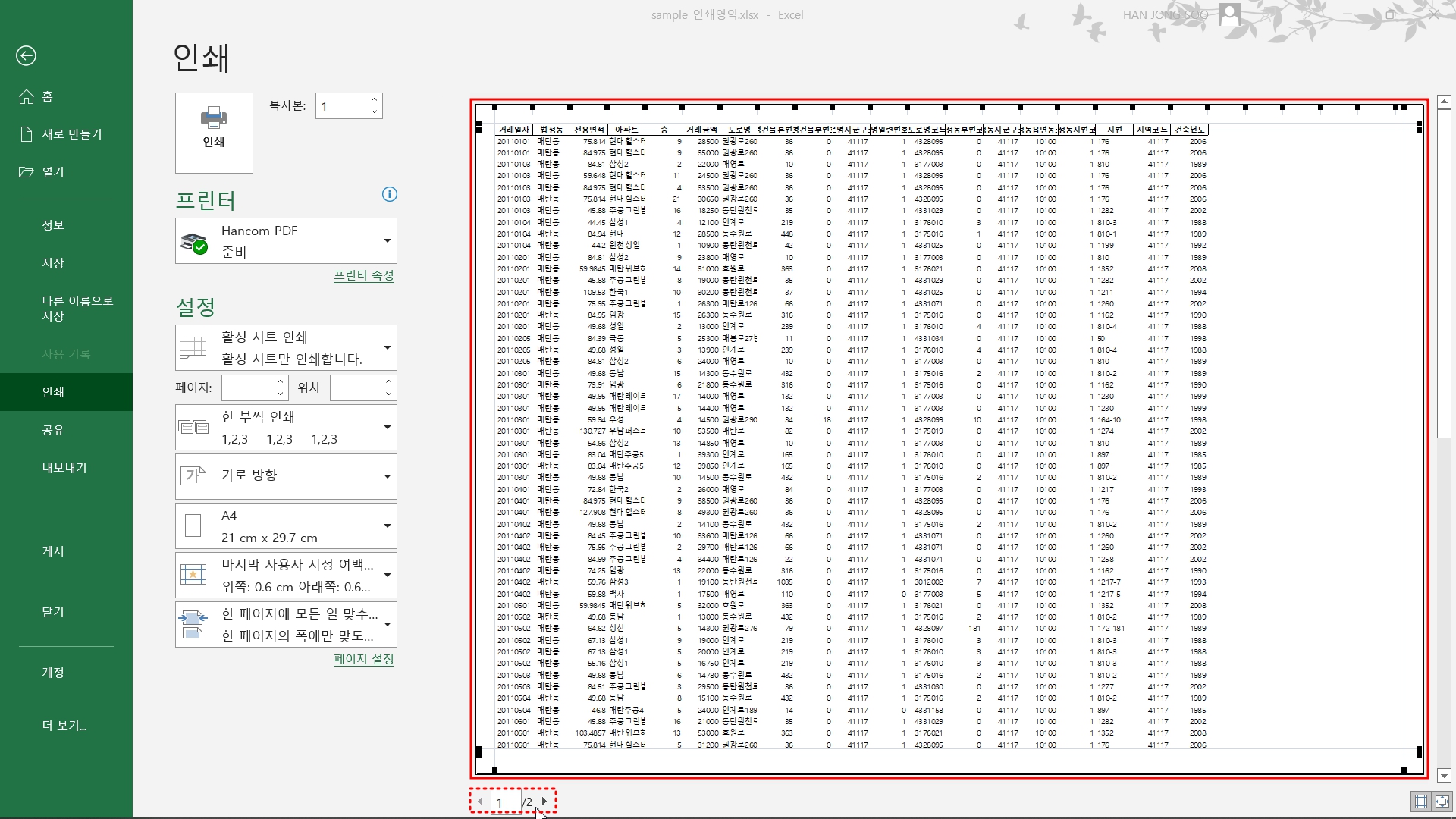This screenshot has height=819, width=1456.
Task: Open the Page Setup link
Action: 363,659
